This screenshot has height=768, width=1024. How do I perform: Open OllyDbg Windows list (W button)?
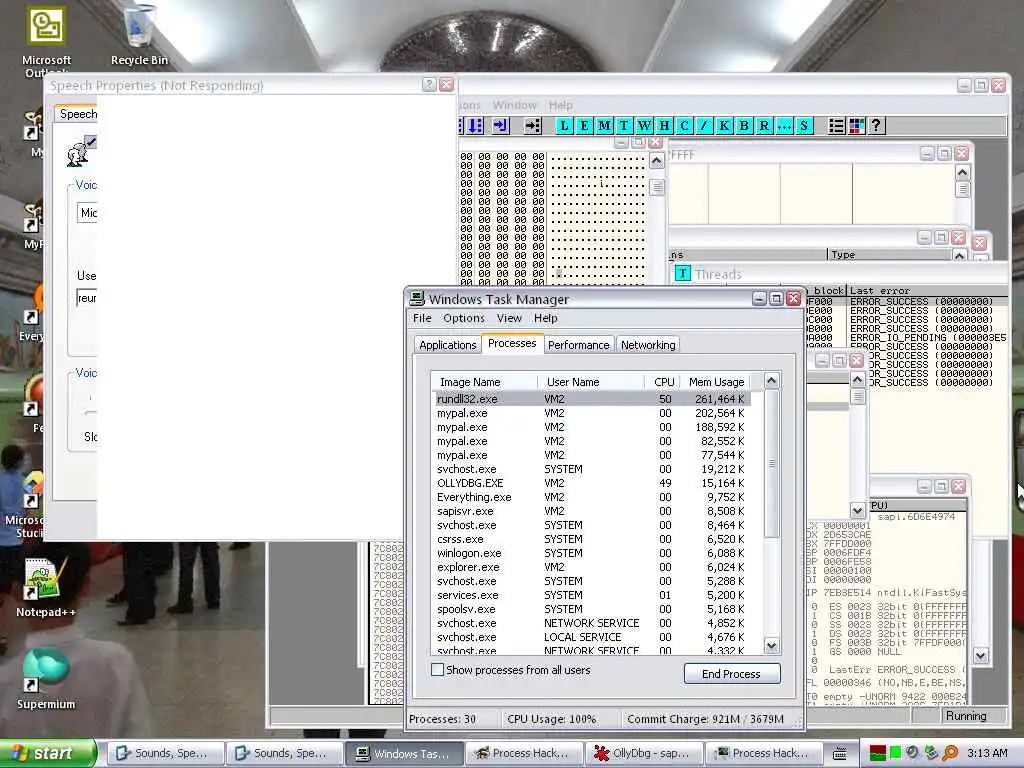coord(645,126)
